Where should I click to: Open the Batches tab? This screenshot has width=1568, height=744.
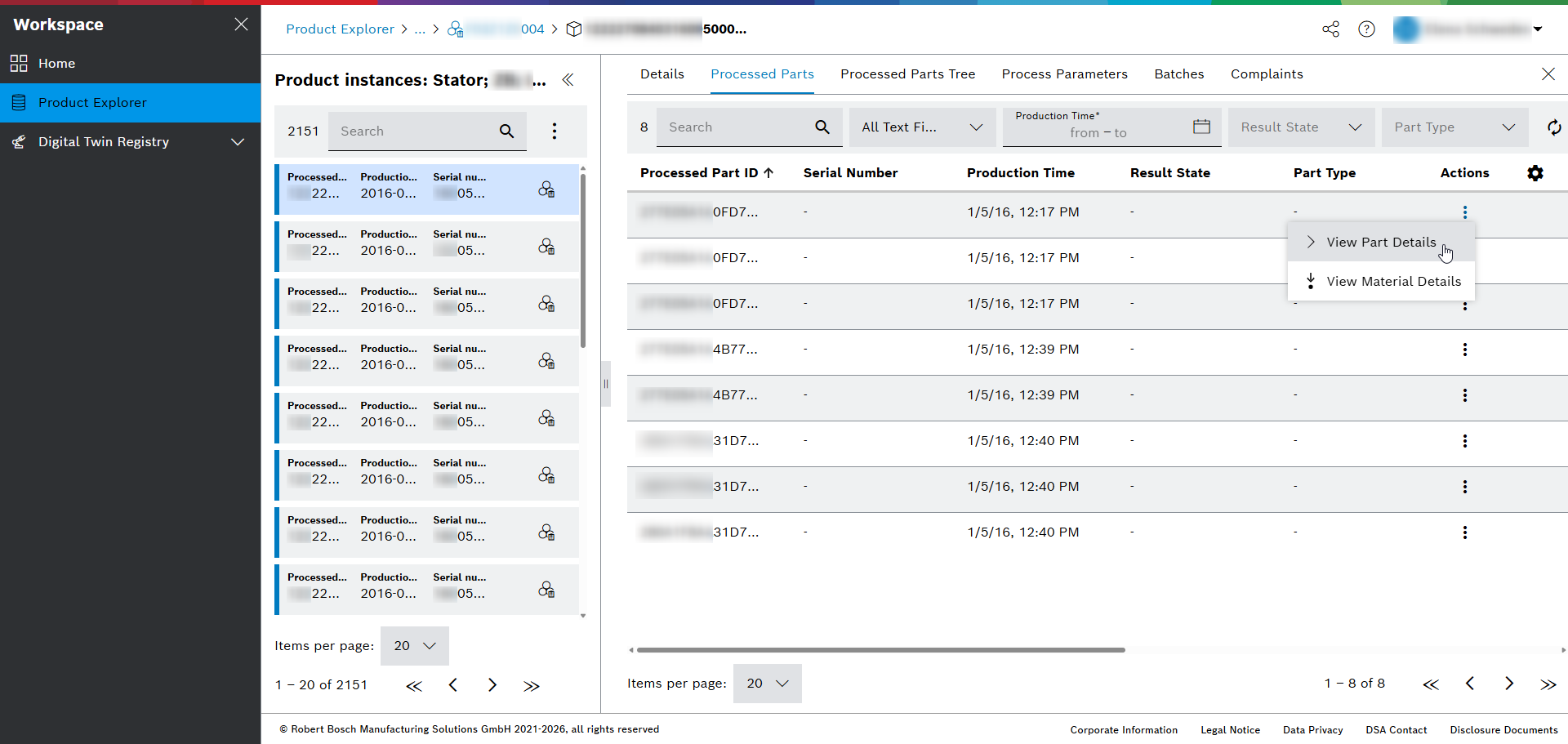point(1179,74)
